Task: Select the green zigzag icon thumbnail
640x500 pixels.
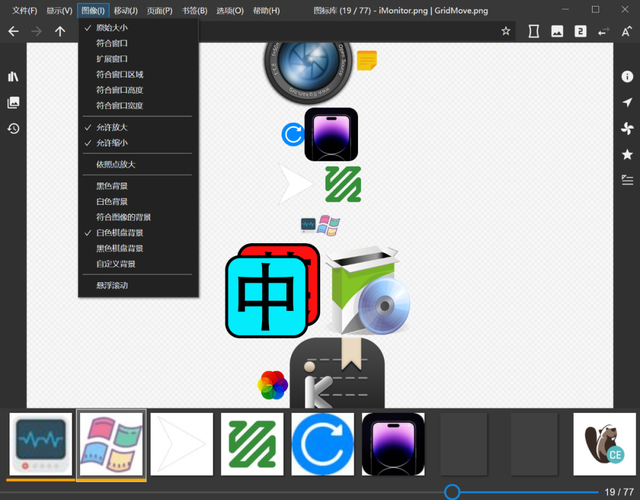Action: (x=252, y=444)
